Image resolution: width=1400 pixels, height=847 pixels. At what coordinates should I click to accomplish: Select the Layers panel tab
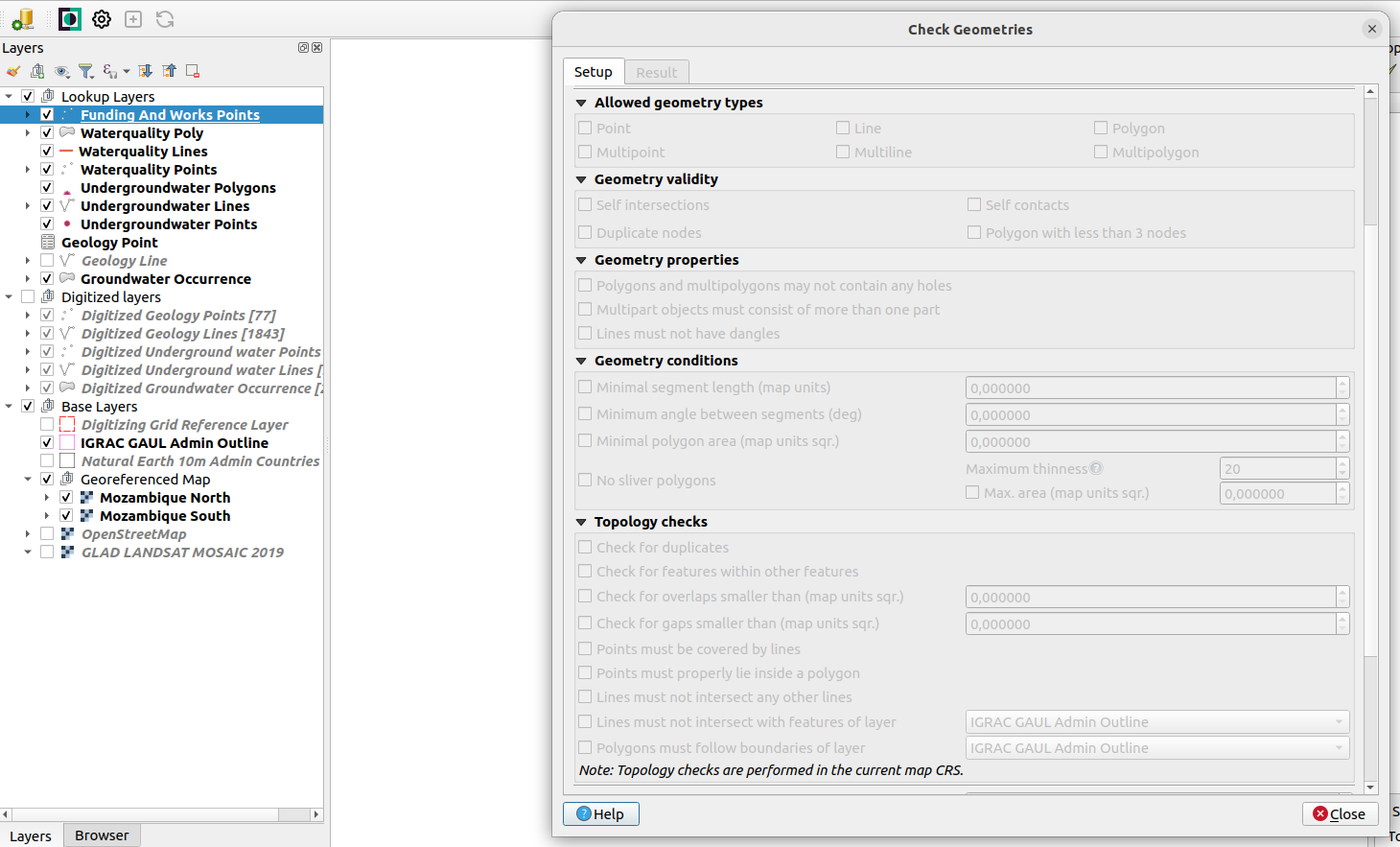[x=31, y=836]
